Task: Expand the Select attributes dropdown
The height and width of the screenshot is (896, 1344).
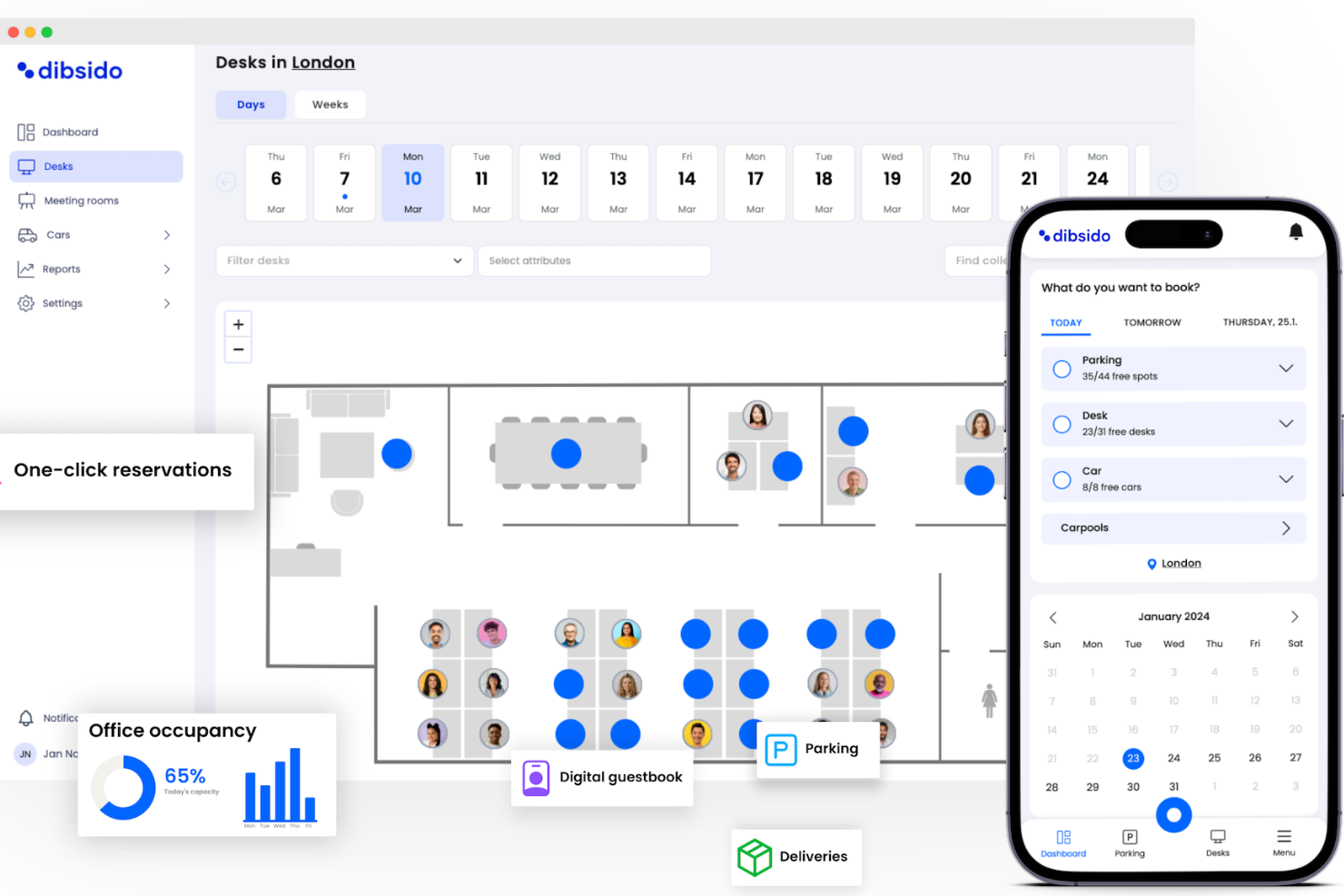Action: [x=595, y=261]
